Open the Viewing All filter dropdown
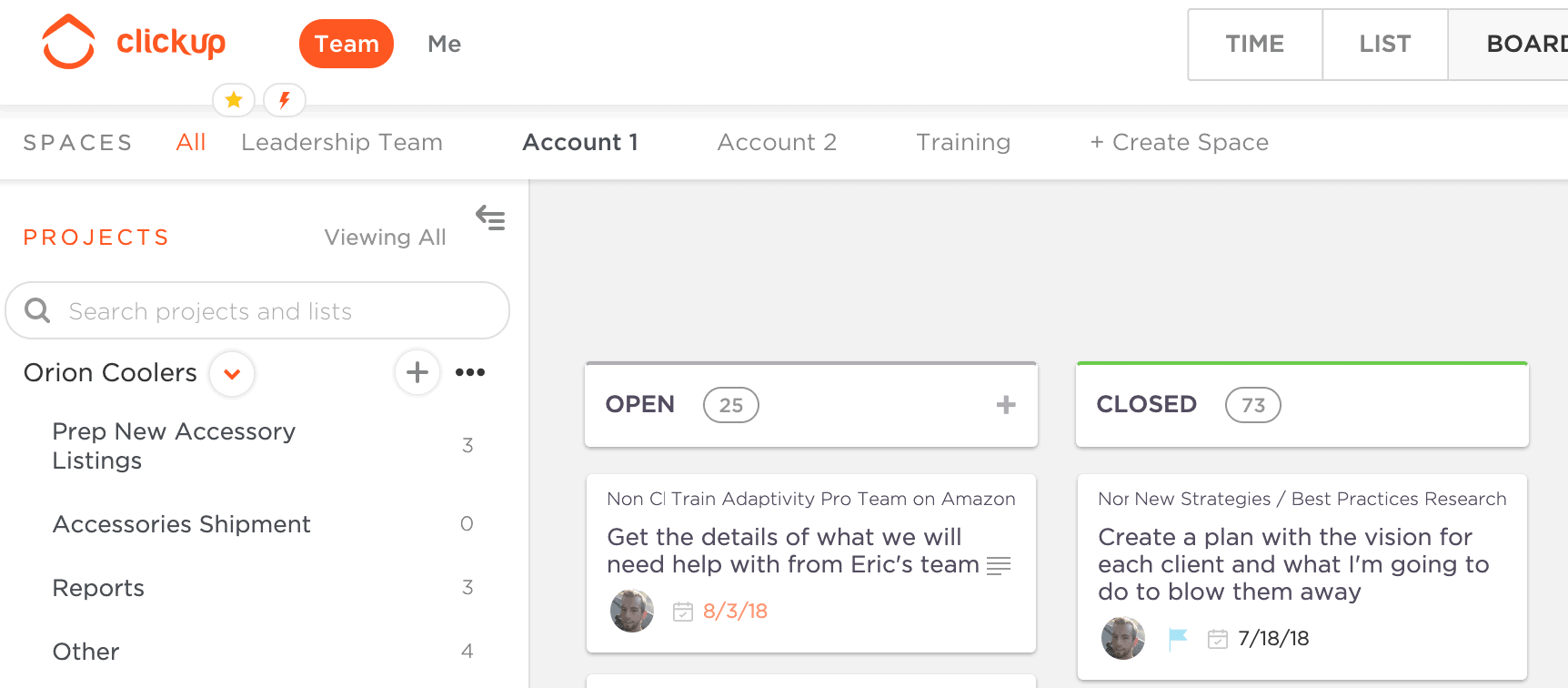Viewport: 1568px width, 688px height. 385,238
